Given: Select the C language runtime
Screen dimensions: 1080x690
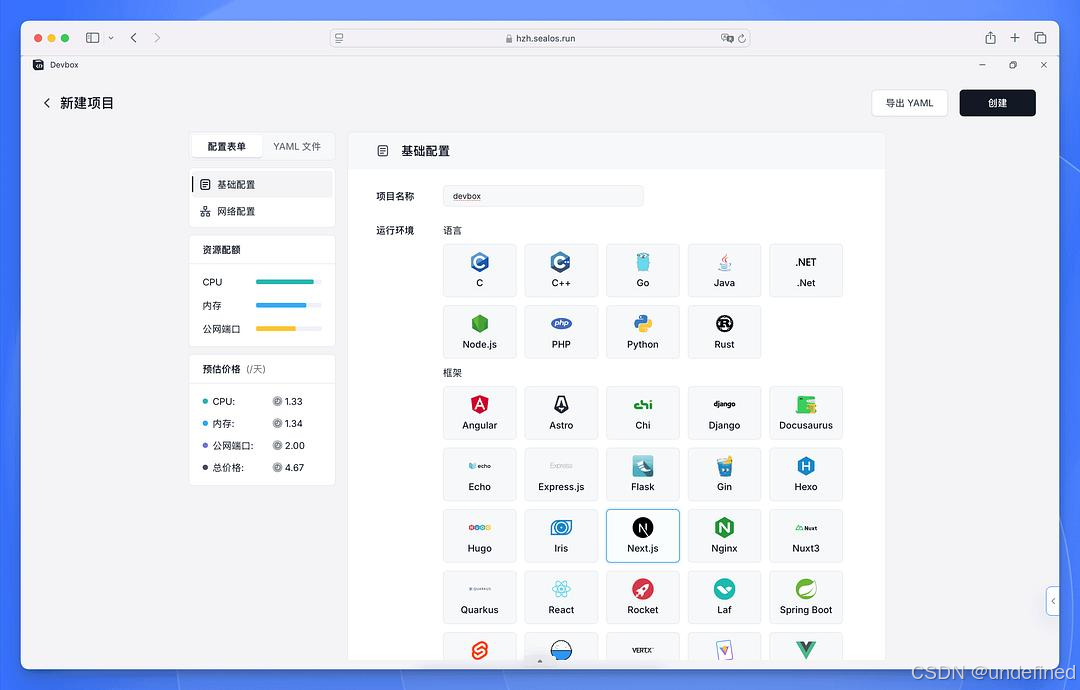Looking at the screenshot, I should [x=479, y=271].
